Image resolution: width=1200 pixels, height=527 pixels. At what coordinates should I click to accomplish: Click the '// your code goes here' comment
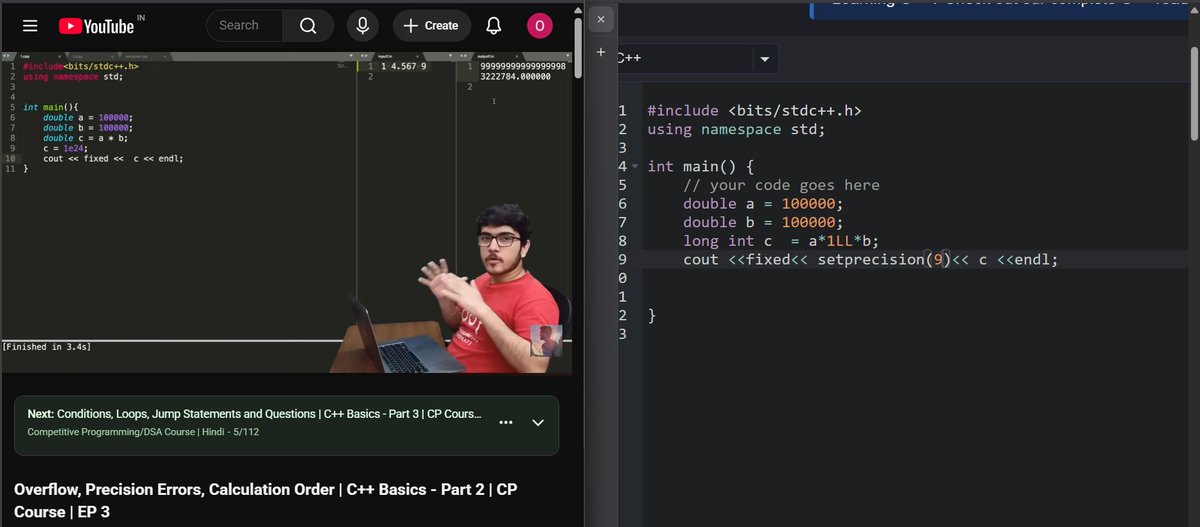click(781, 185)
